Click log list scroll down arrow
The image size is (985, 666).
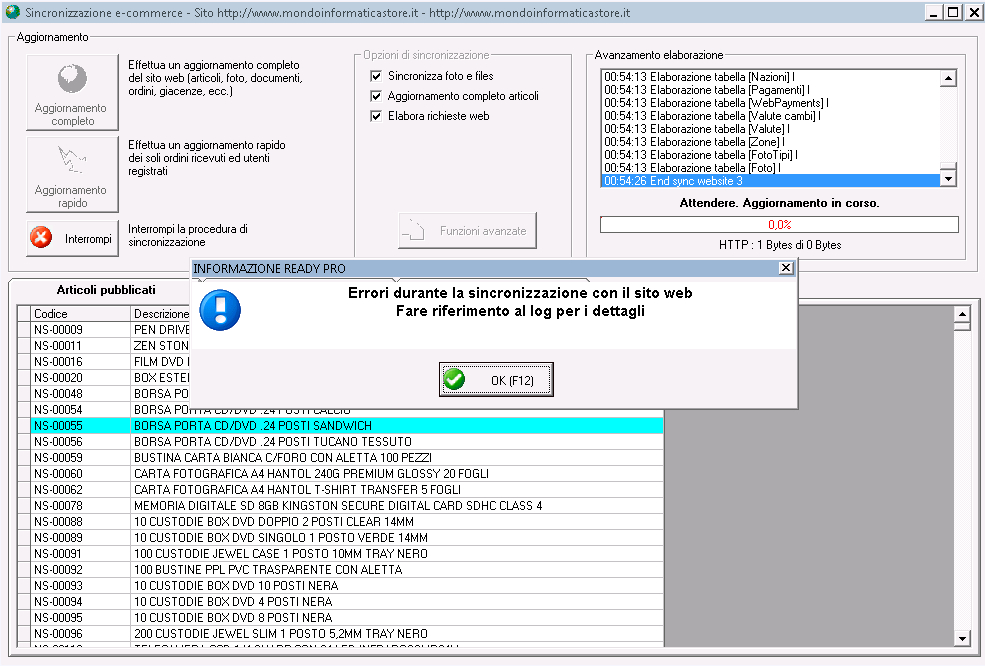tap(948, 179)
